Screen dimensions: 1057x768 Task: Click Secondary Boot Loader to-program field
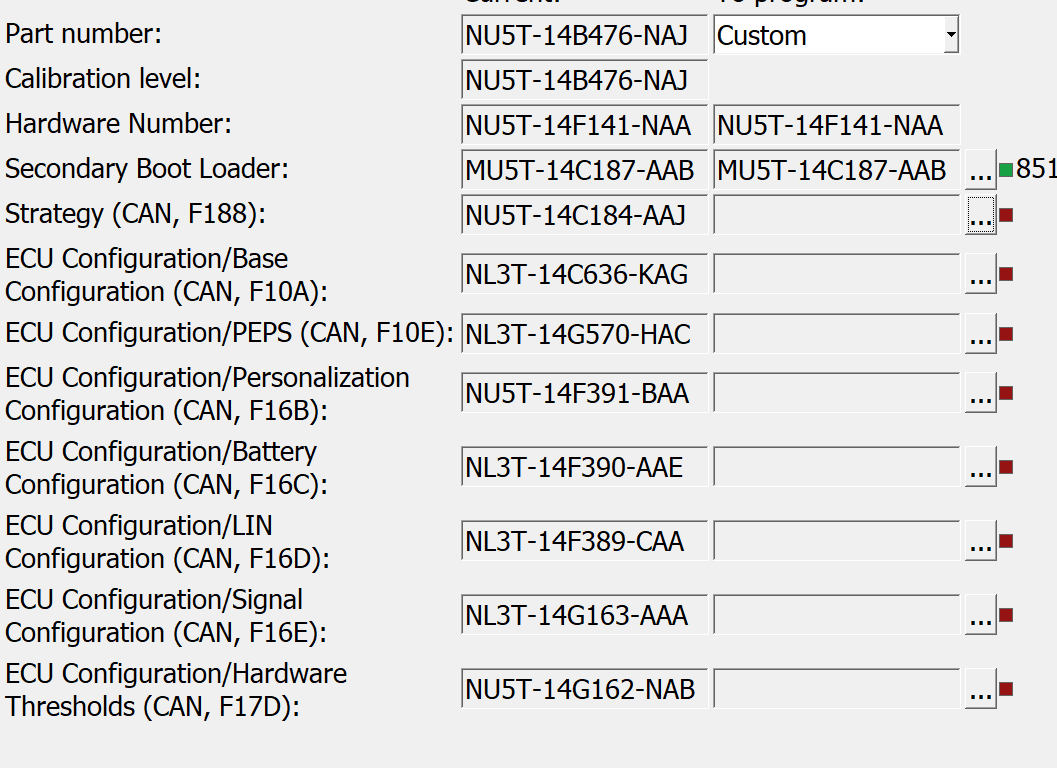(836, 171)
